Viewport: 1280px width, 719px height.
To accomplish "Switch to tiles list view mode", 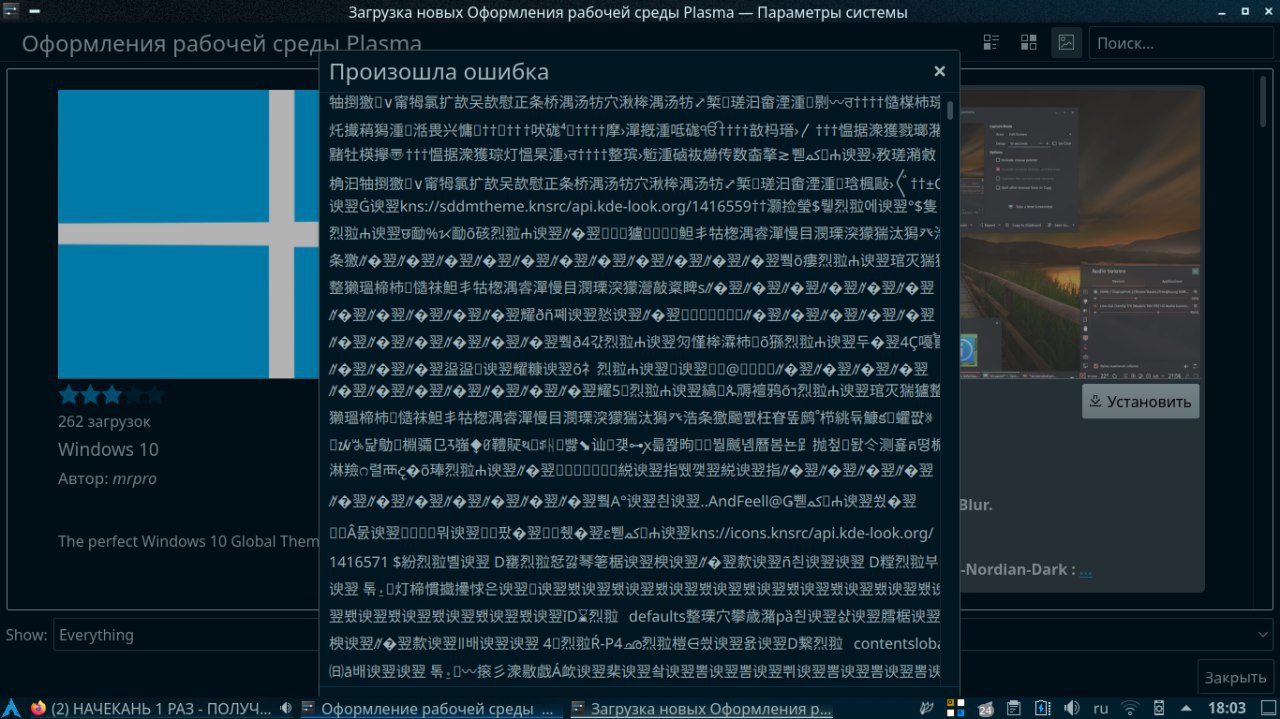I will (x=992, y=42).
